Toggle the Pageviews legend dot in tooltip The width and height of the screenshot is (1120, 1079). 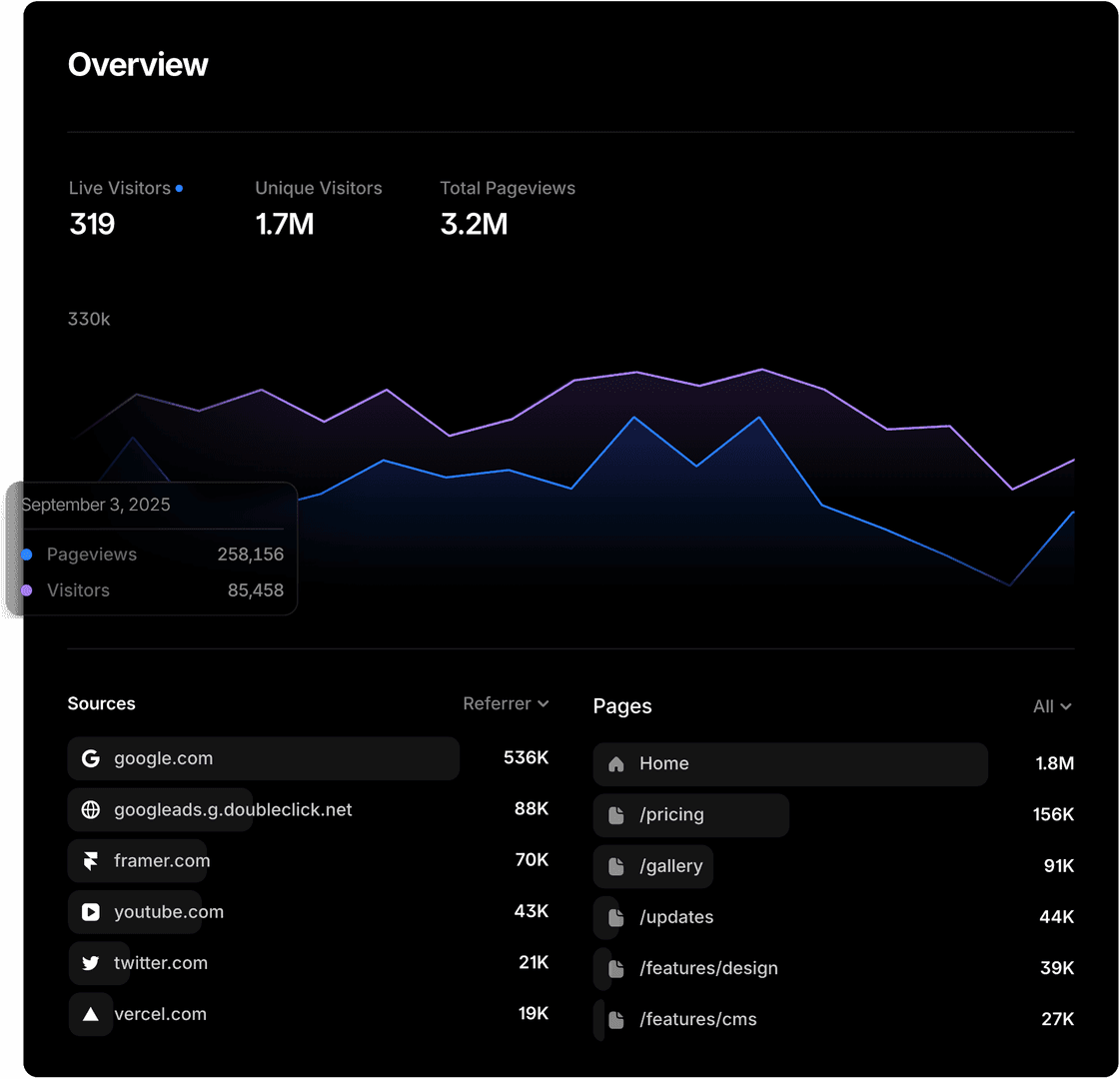[28, 554]
